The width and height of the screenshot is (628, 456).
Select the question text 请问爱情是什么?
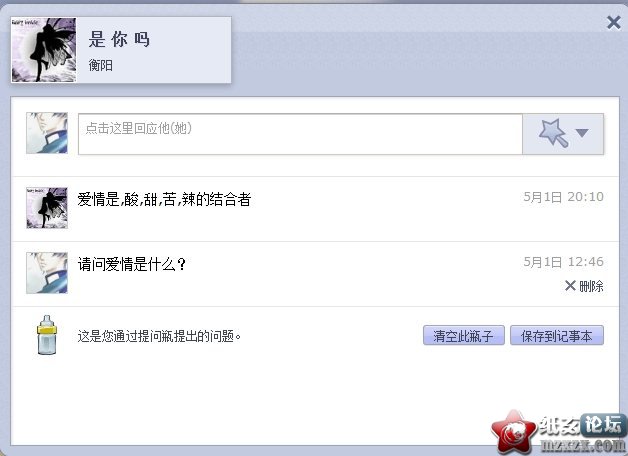[132, 264]
